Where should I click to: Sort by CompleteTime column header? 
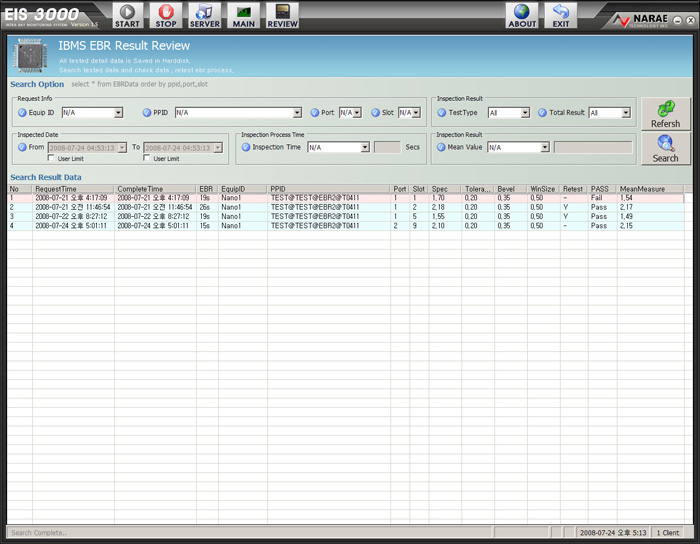[155, 189]
